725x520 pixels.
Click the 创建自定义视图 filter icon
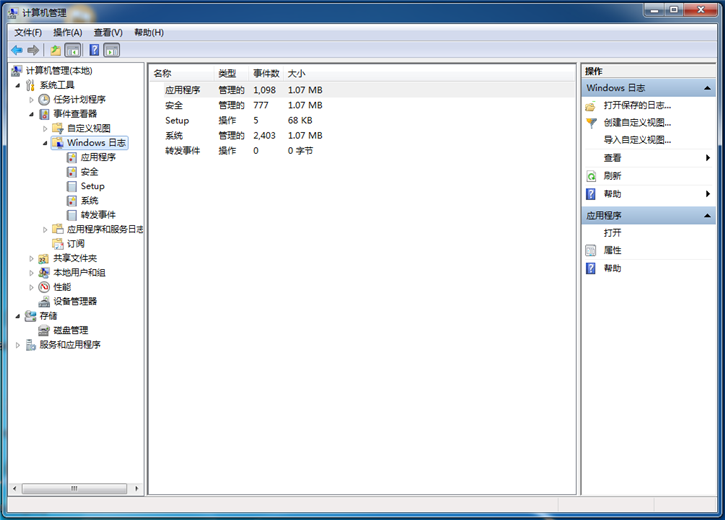point(591,123)
